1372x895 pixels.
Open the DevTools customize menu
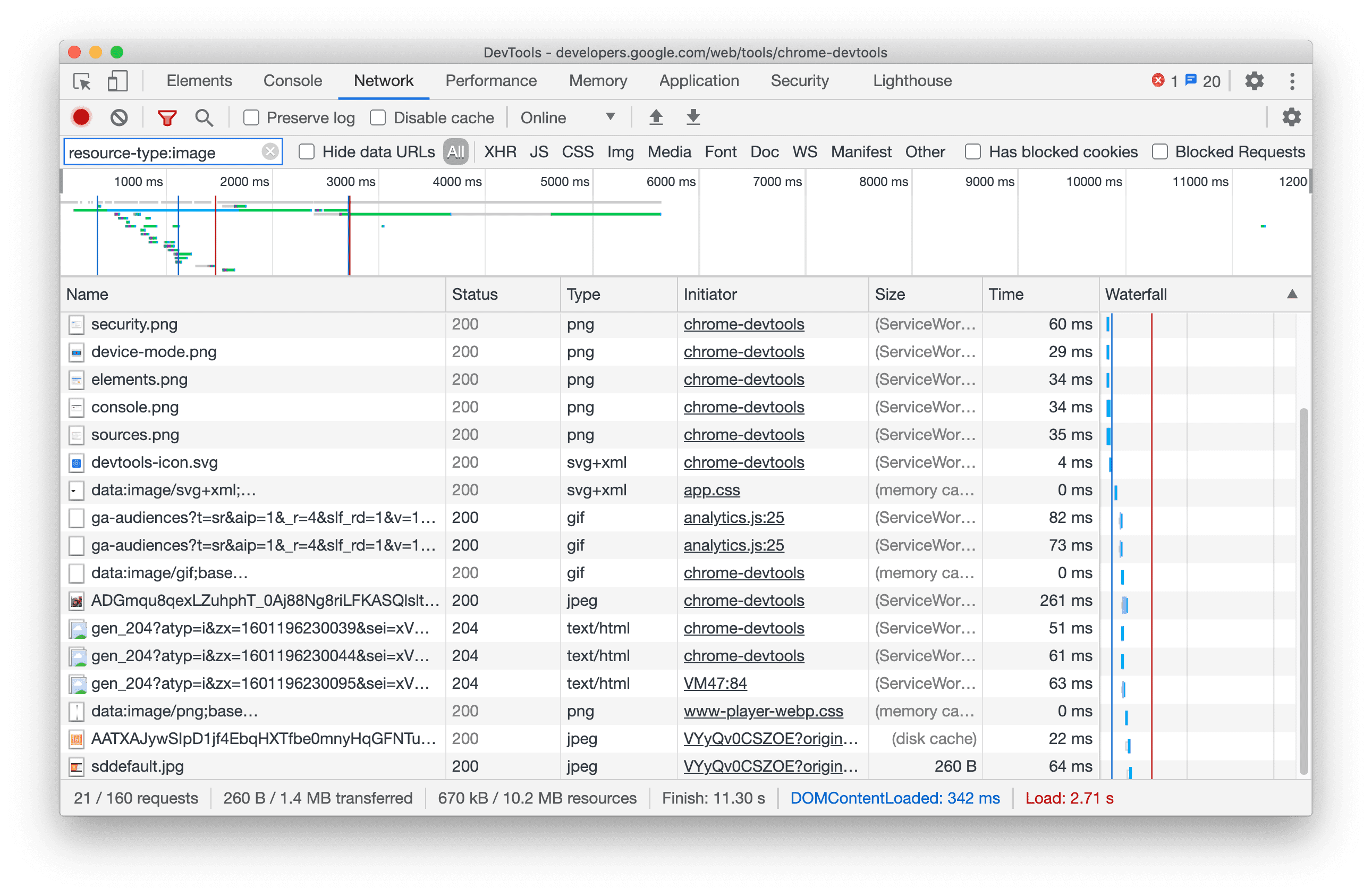[x=1292, y=81]
